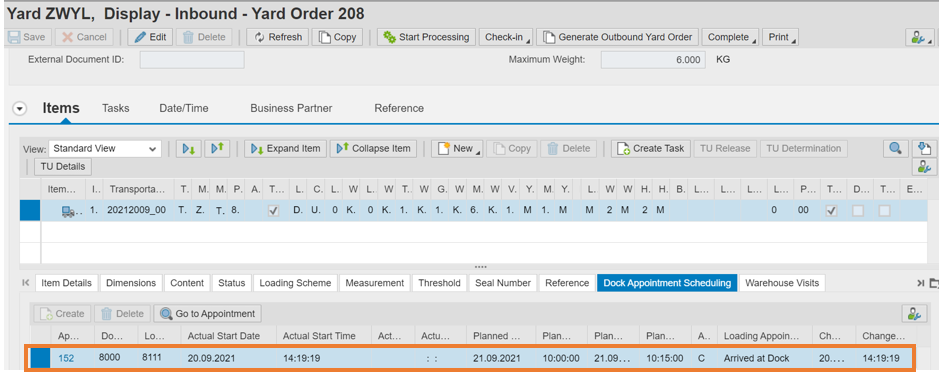
Task: Click TU Determination button
Action: tap(804, 148)
